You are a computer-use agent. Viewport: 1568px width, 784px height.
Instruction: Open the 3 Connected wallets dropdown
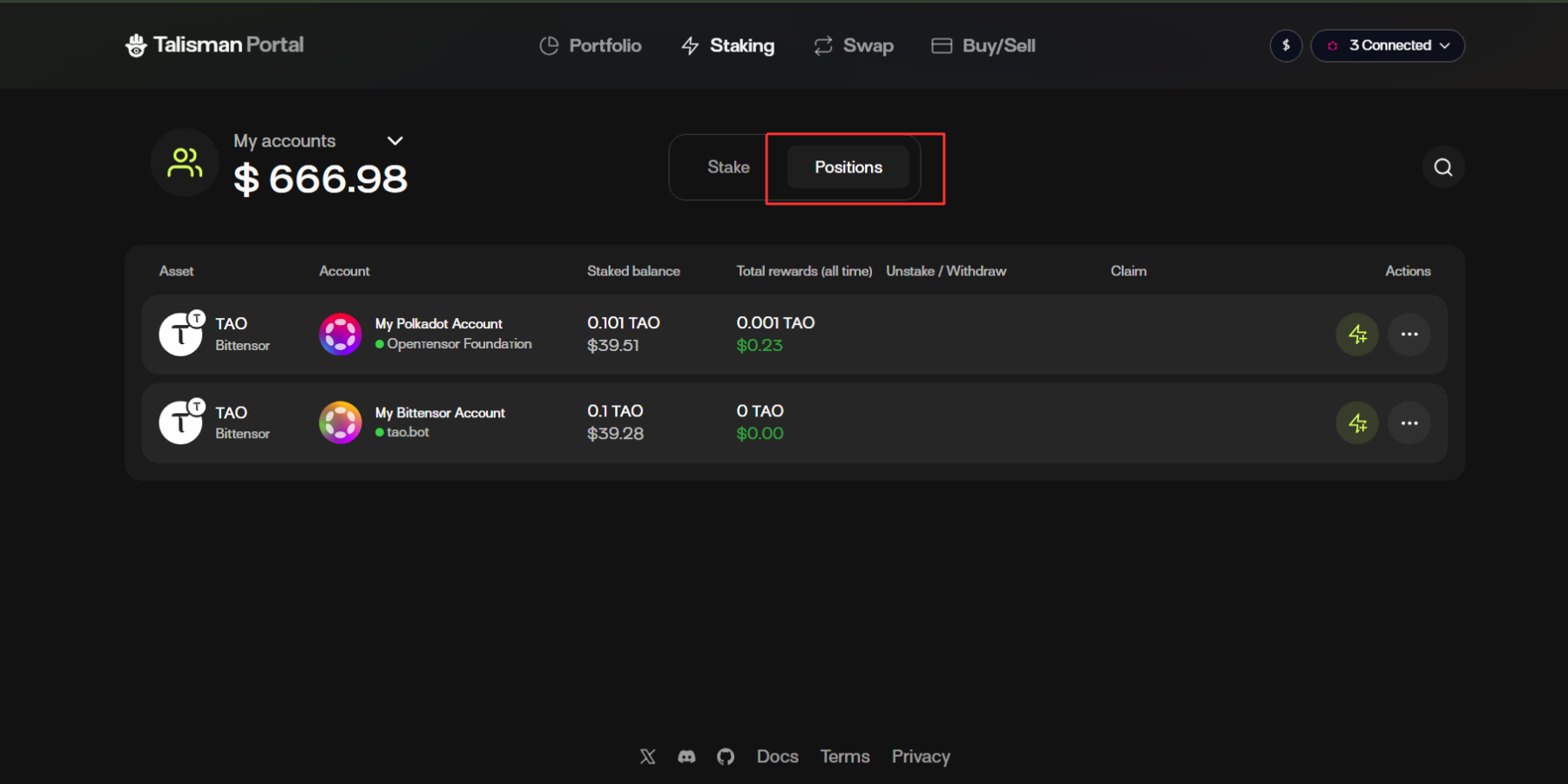tap(1388, 45)
